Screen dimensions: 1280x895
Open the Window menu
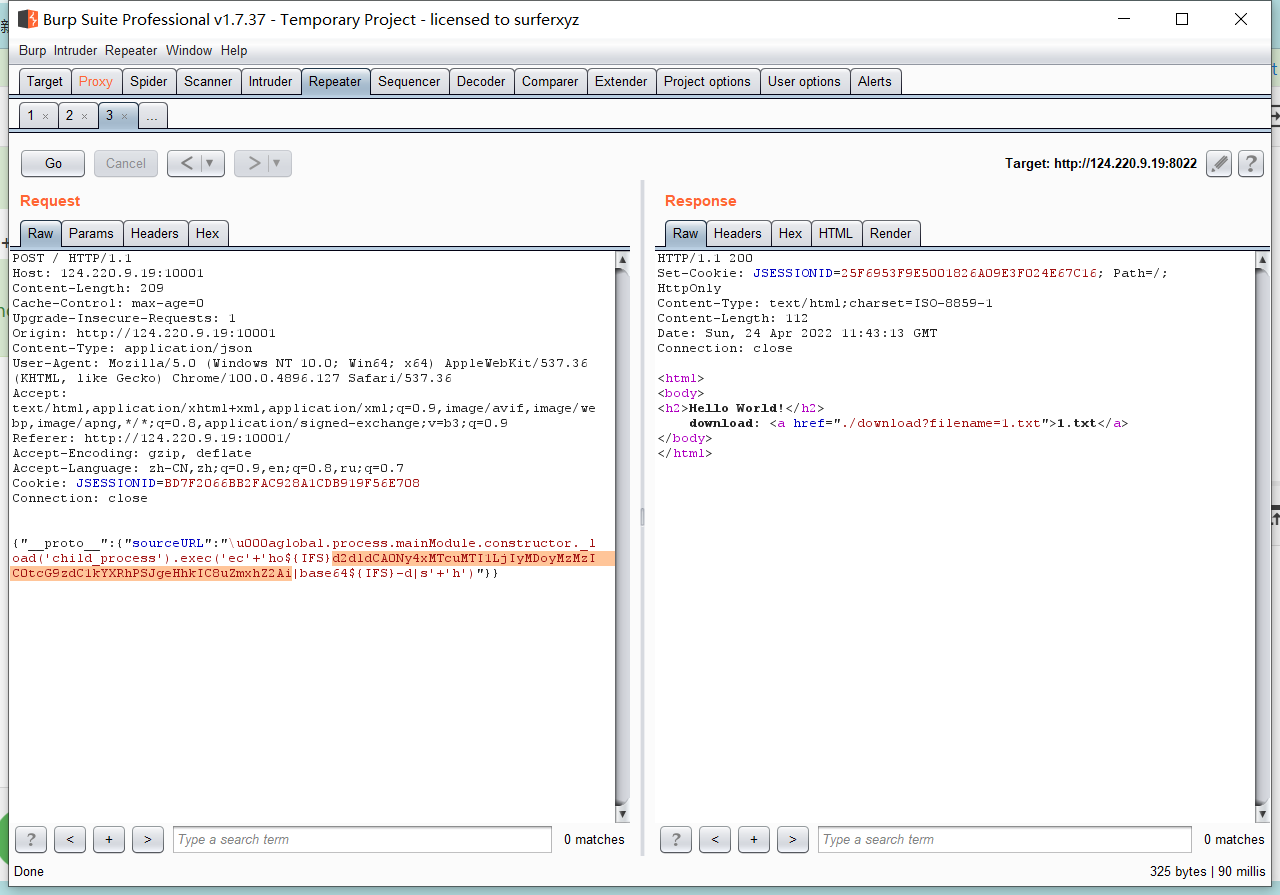[189, 50]
